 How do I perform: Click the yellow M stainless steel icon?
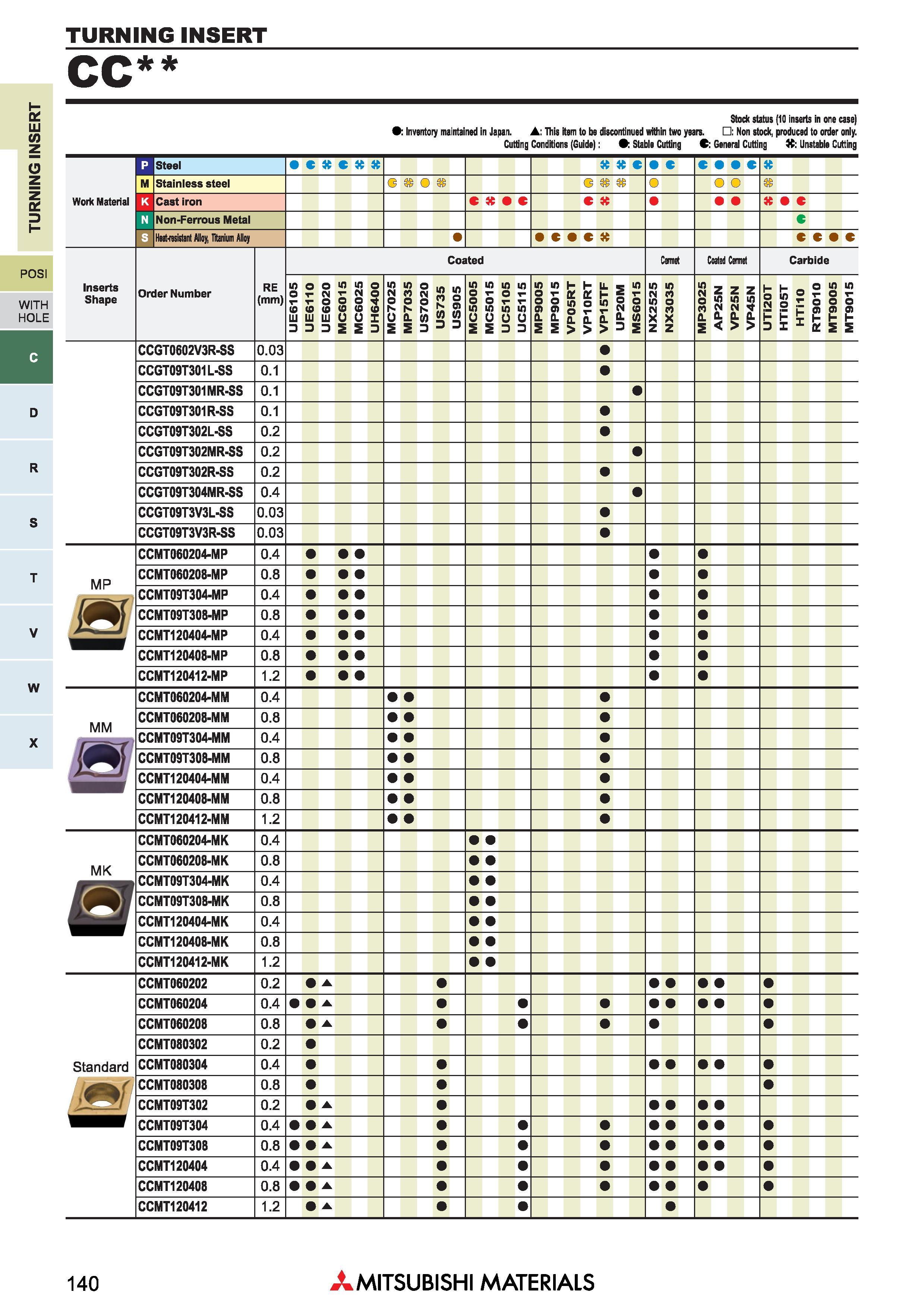145,184
